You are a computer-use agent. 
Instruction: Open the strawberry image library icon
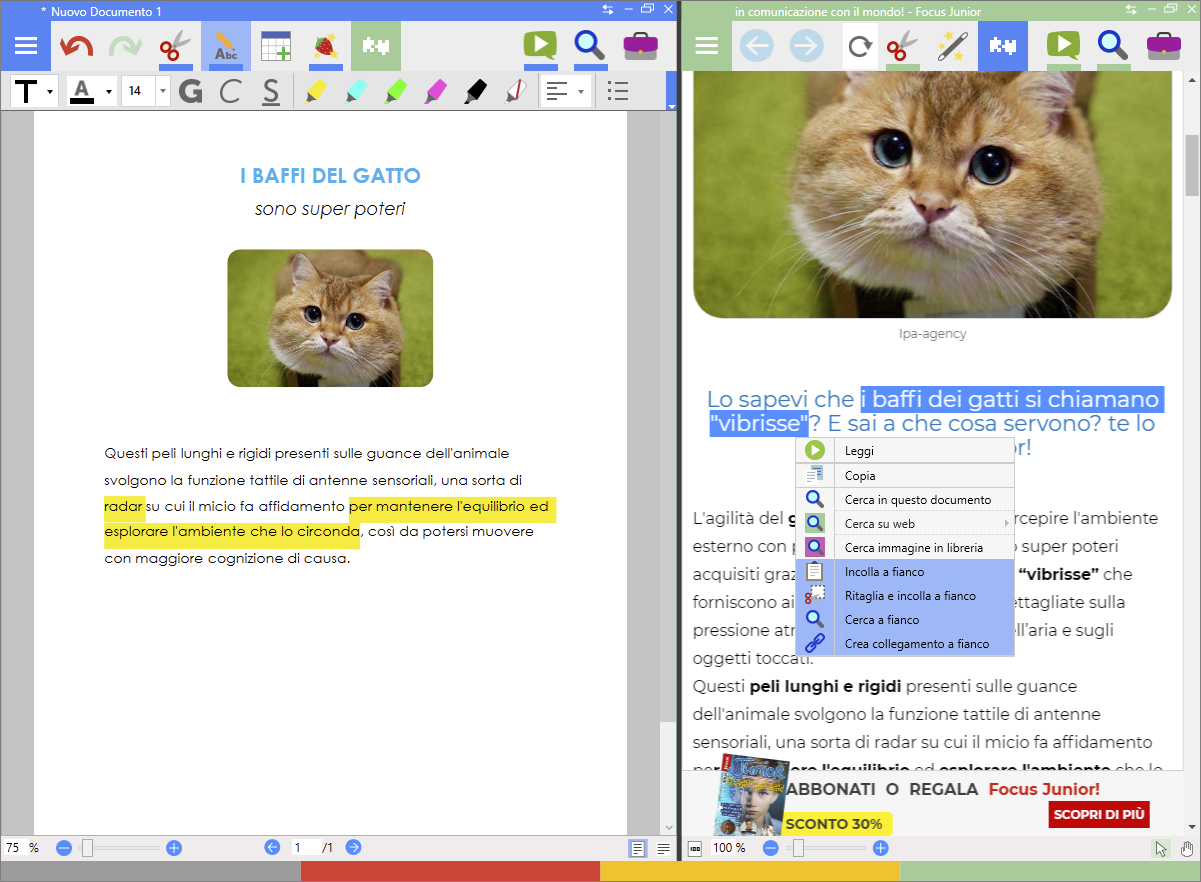pyautogui.click(x=325, y=46)
